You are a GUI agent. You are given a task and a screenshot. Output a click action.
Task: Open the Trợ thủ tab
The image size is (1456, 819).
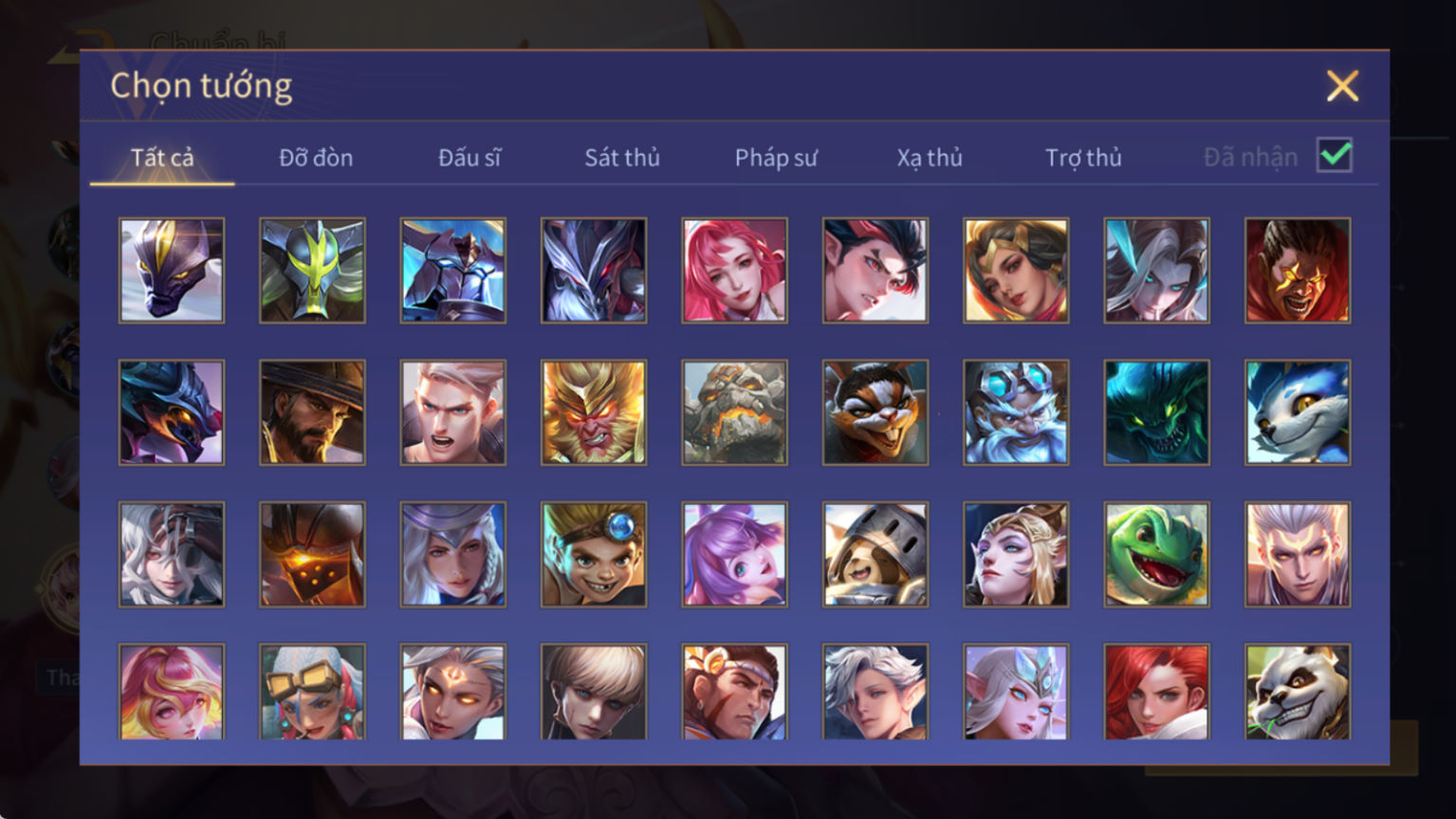coord(1083,158)
